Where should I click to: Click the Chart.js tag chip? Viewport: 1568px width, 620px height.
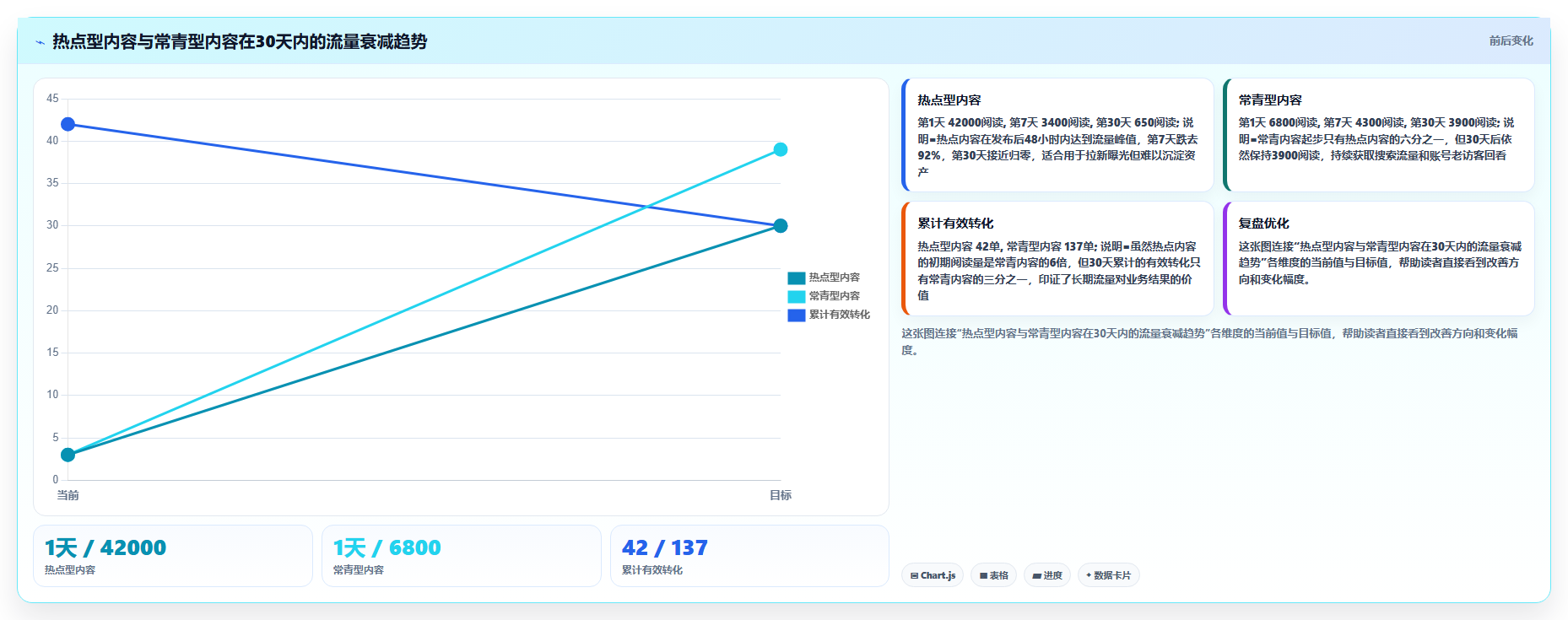click(933, 575)
